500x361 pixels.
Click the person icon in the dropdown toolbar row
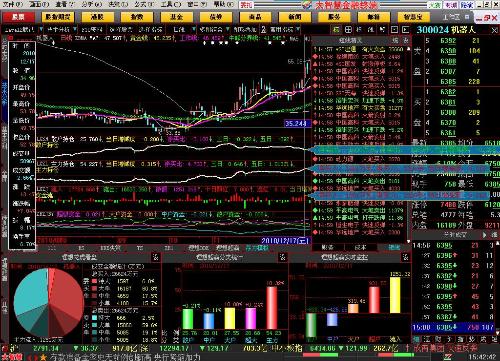[x=263, y=30]
